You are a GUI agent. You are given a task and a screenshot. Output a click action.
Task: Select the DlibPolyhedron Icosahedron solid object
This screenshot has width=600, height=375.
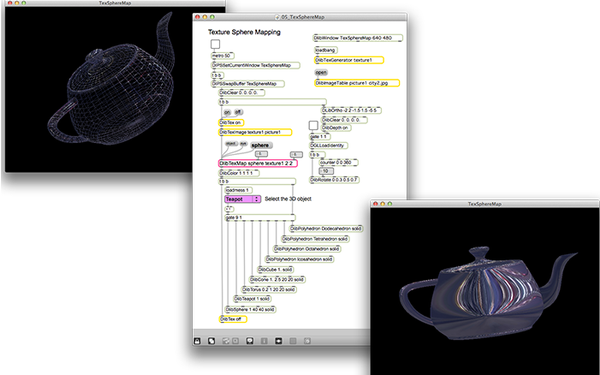300,259
